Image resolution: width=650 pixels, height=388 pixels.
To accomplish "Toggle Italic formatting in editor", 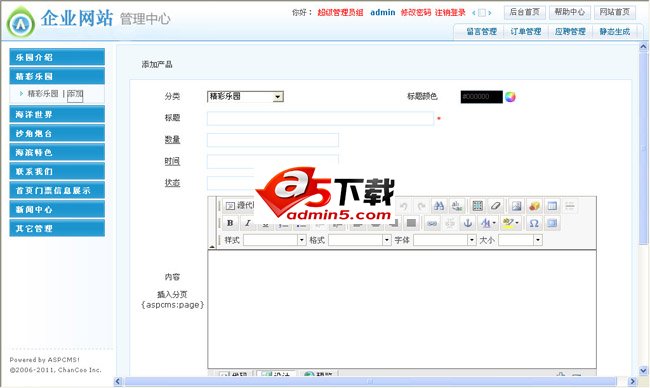I will pos(247,223).
